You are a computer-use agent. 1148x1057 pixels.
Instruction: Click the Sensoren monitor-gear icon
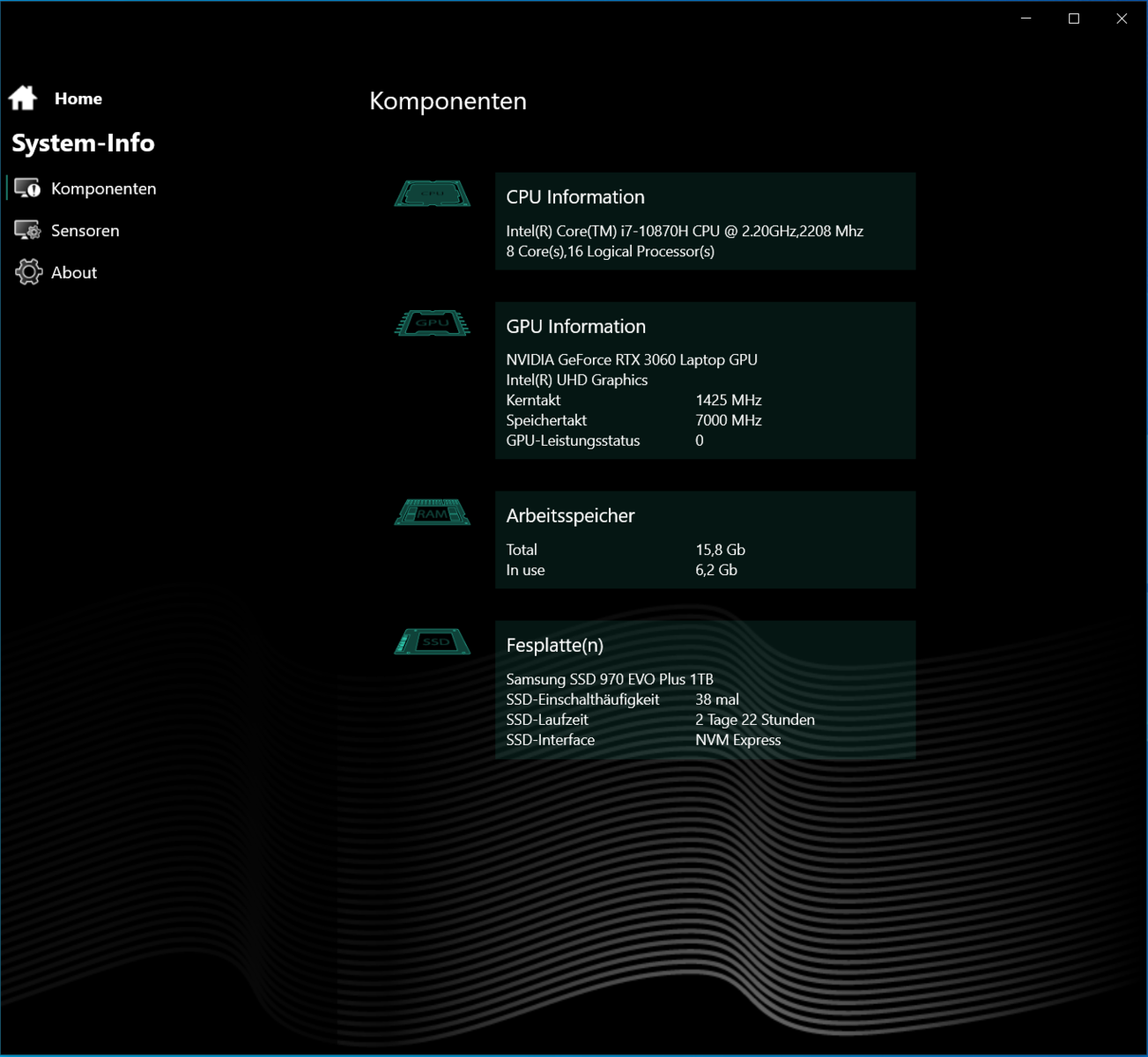click(x=27, y=231)
